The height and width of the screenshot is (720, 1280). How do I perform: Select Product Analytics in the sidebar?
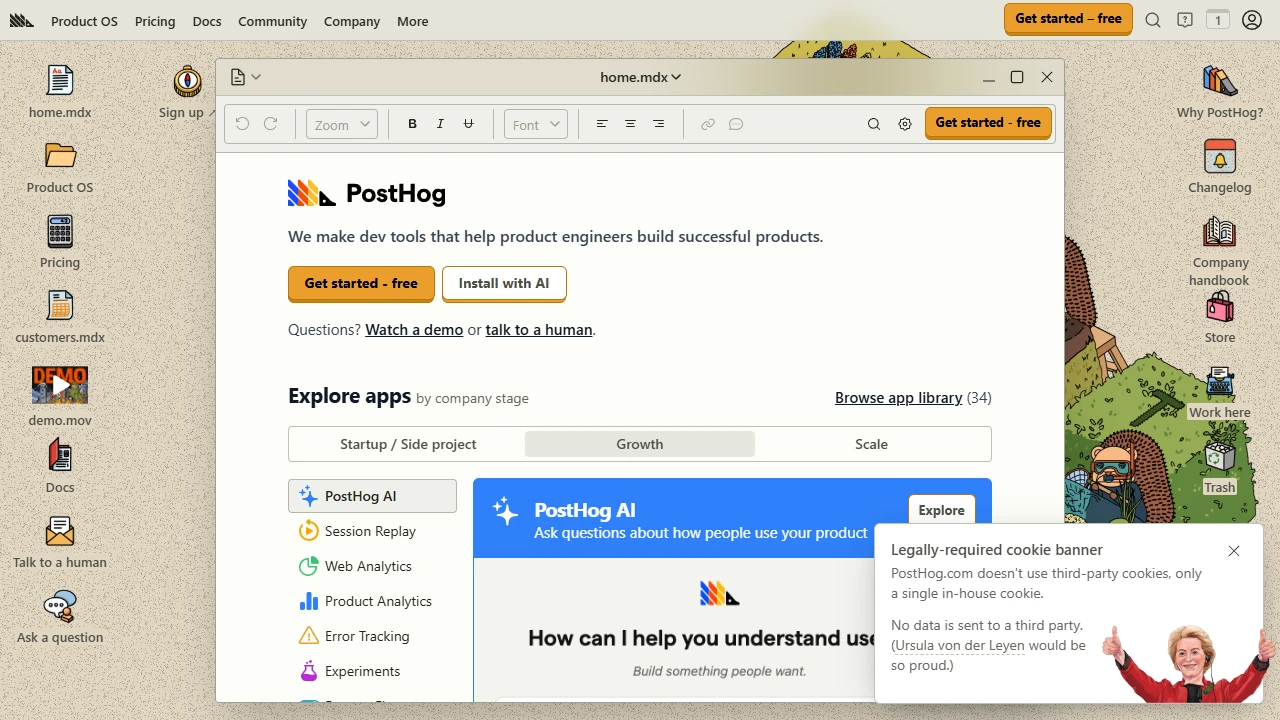378,601
